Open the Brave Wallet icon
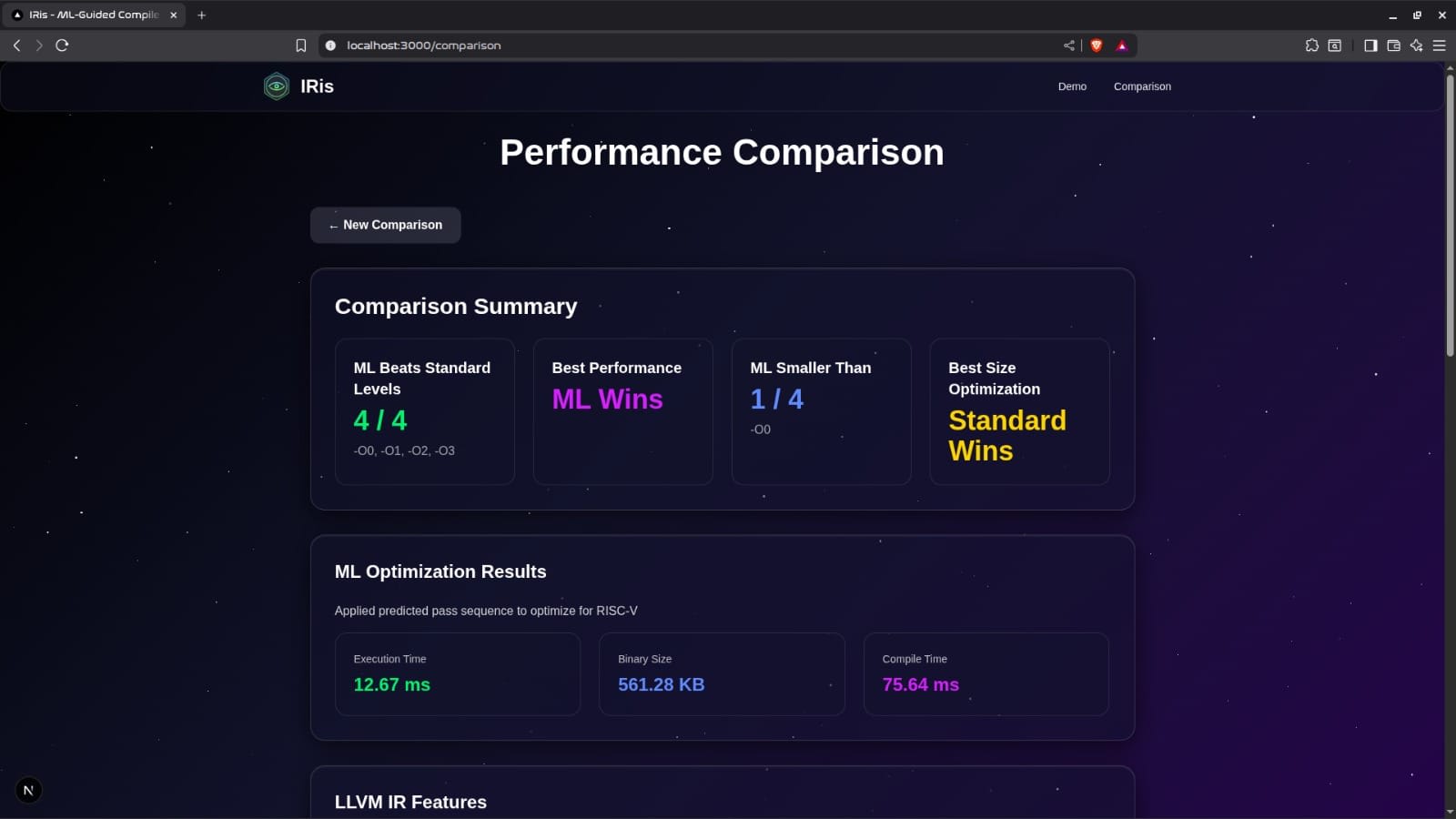1456x819 pixels. [x=1393, y=45]
